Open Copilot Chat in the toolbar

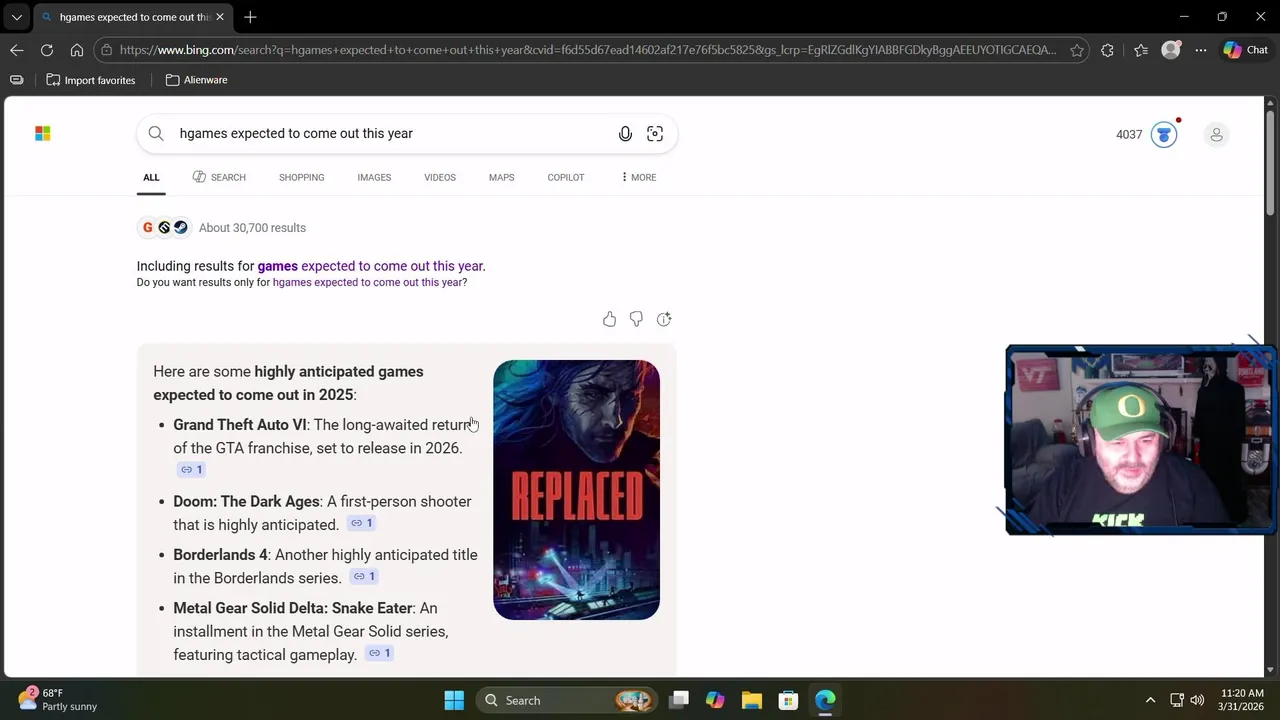coord(1246,50)
